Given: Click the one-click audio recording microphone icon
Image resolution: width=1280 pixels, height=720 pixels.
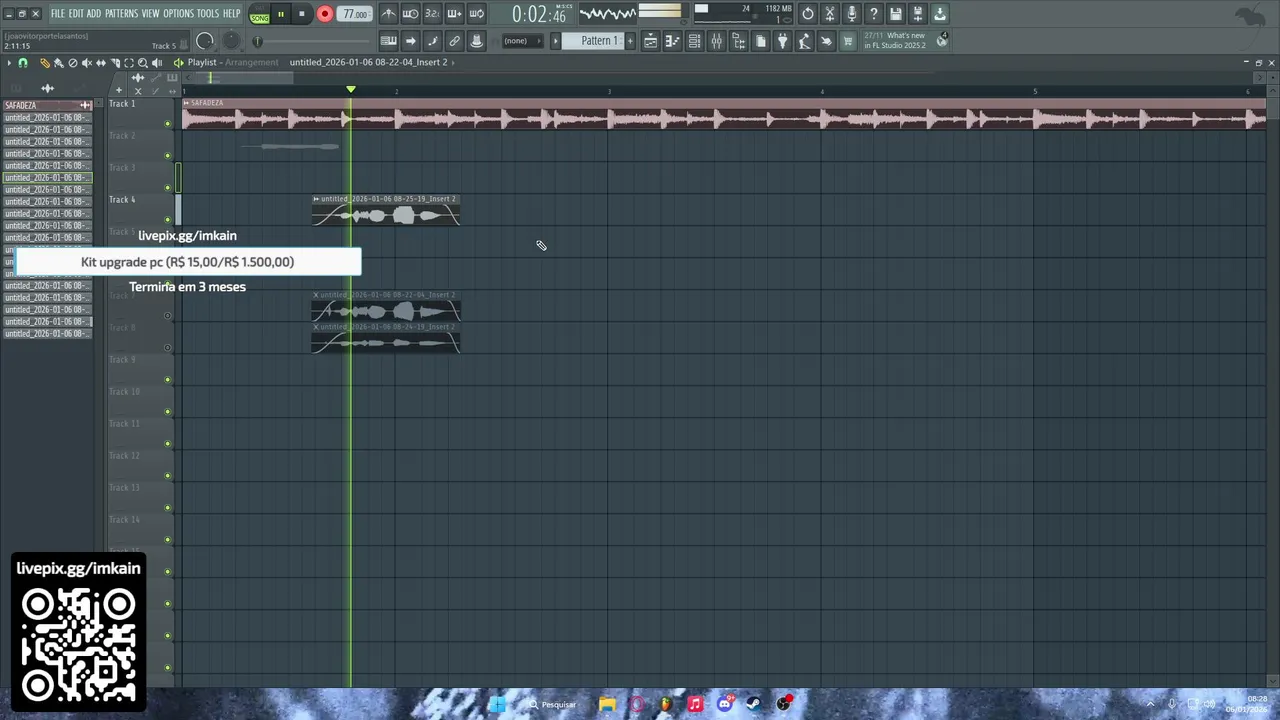Looking at the screenshot, I should [x=852, y=14].
